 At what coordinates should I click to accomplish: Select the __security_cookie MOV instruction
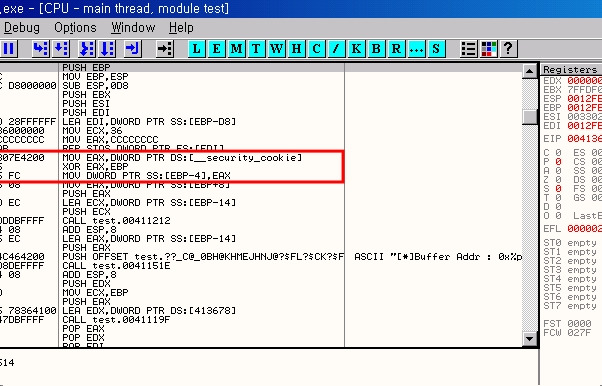(x=182, y=157)
